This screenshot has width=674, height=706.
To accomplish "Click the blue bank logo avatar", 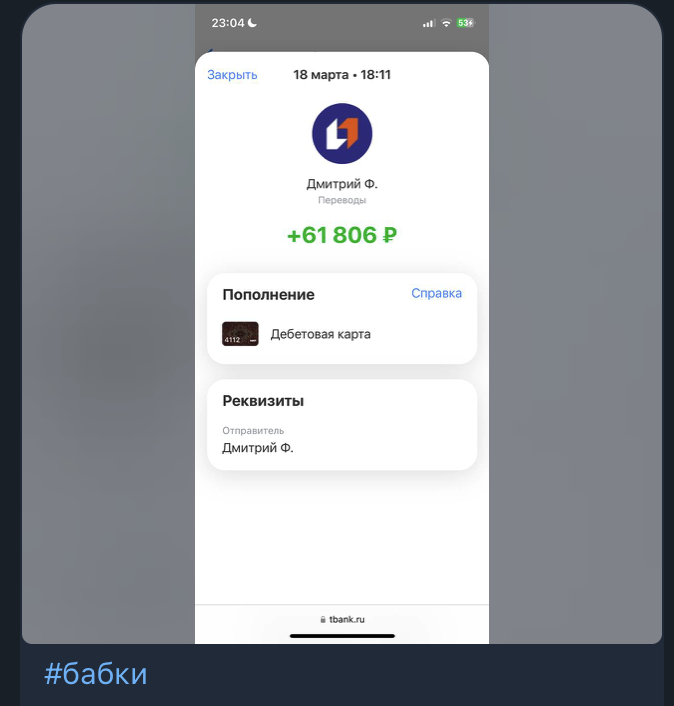I will (342, 133).
